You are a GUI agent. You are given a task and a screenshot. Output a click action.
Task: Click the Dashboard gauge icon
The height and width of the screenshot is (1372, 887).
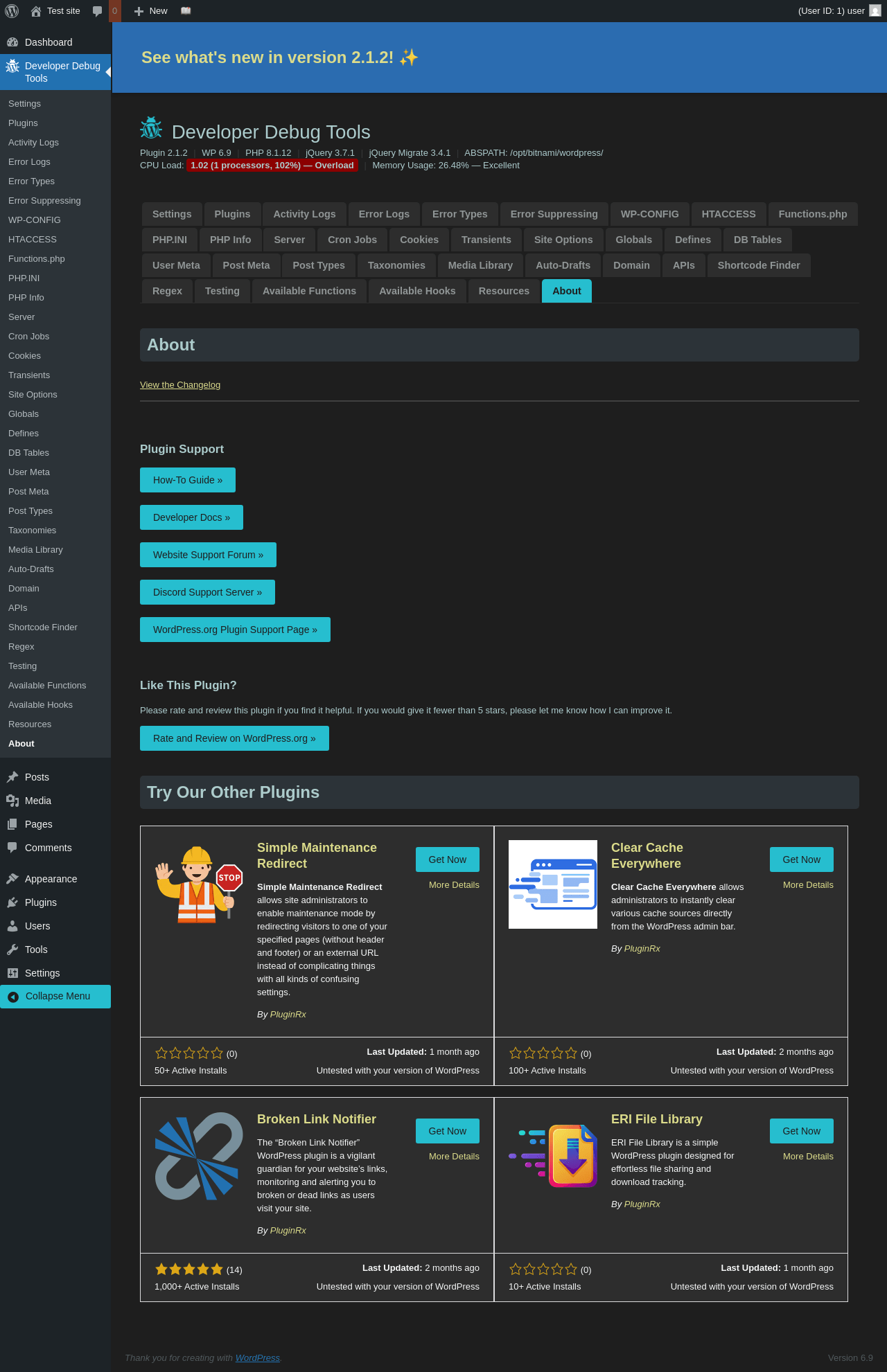12,42
